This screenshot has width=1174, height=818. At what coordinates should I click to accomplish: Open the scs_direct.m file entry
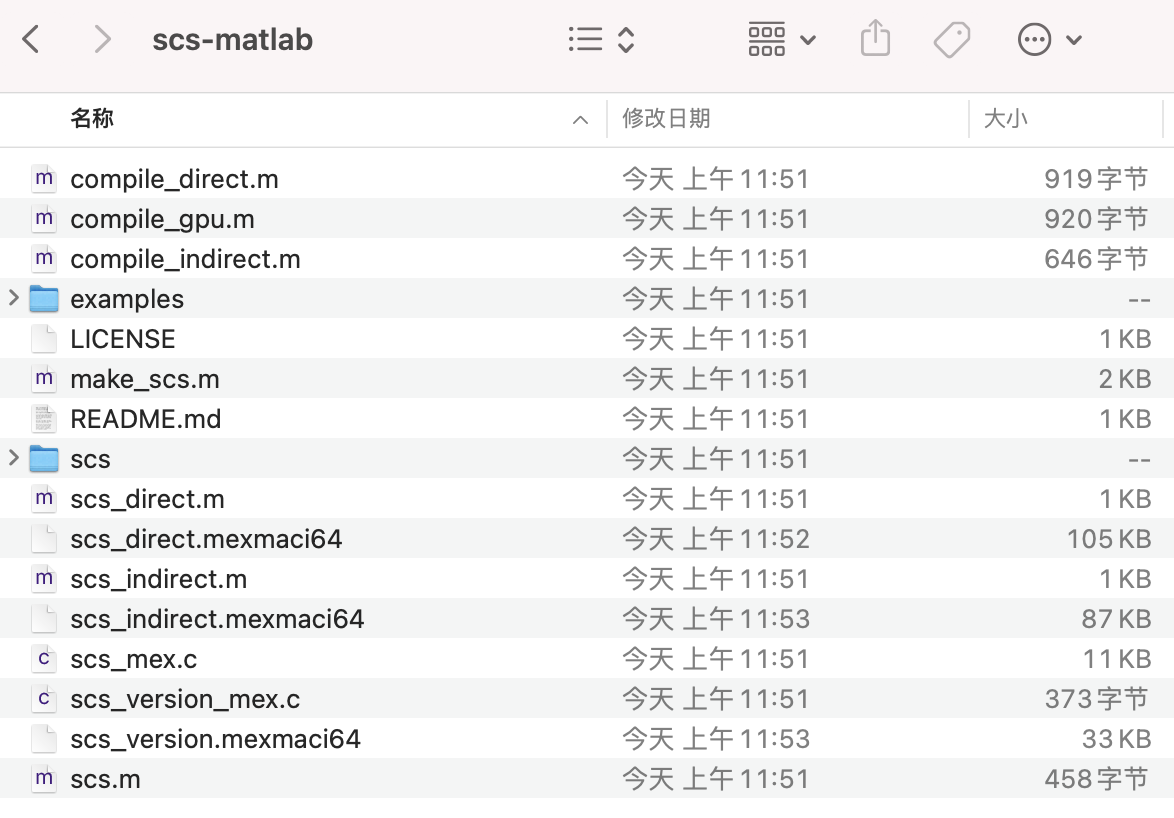[x=146, y=498]
